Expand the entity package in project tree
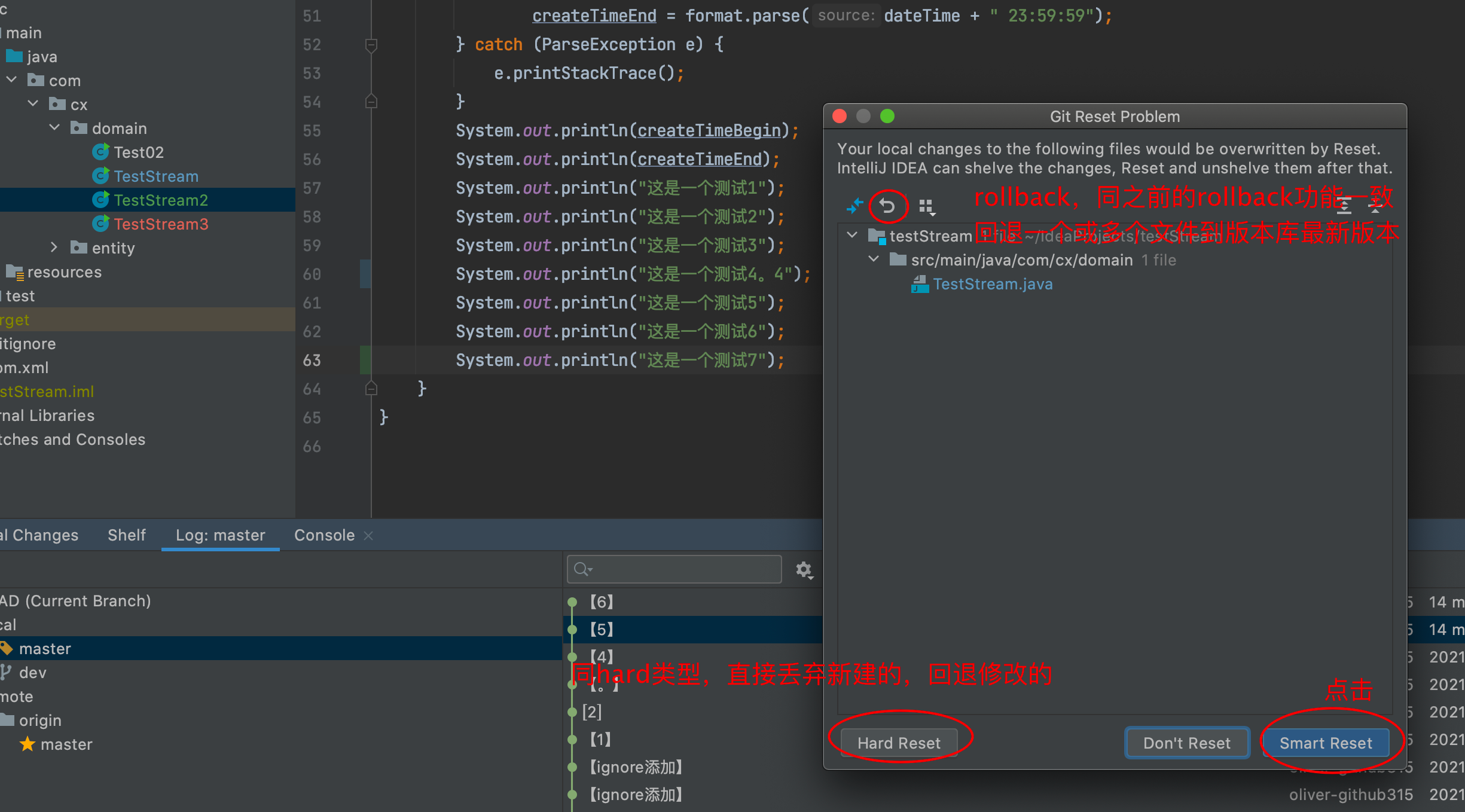Viewport: 1465px width, 812px height. coord(54,248)
